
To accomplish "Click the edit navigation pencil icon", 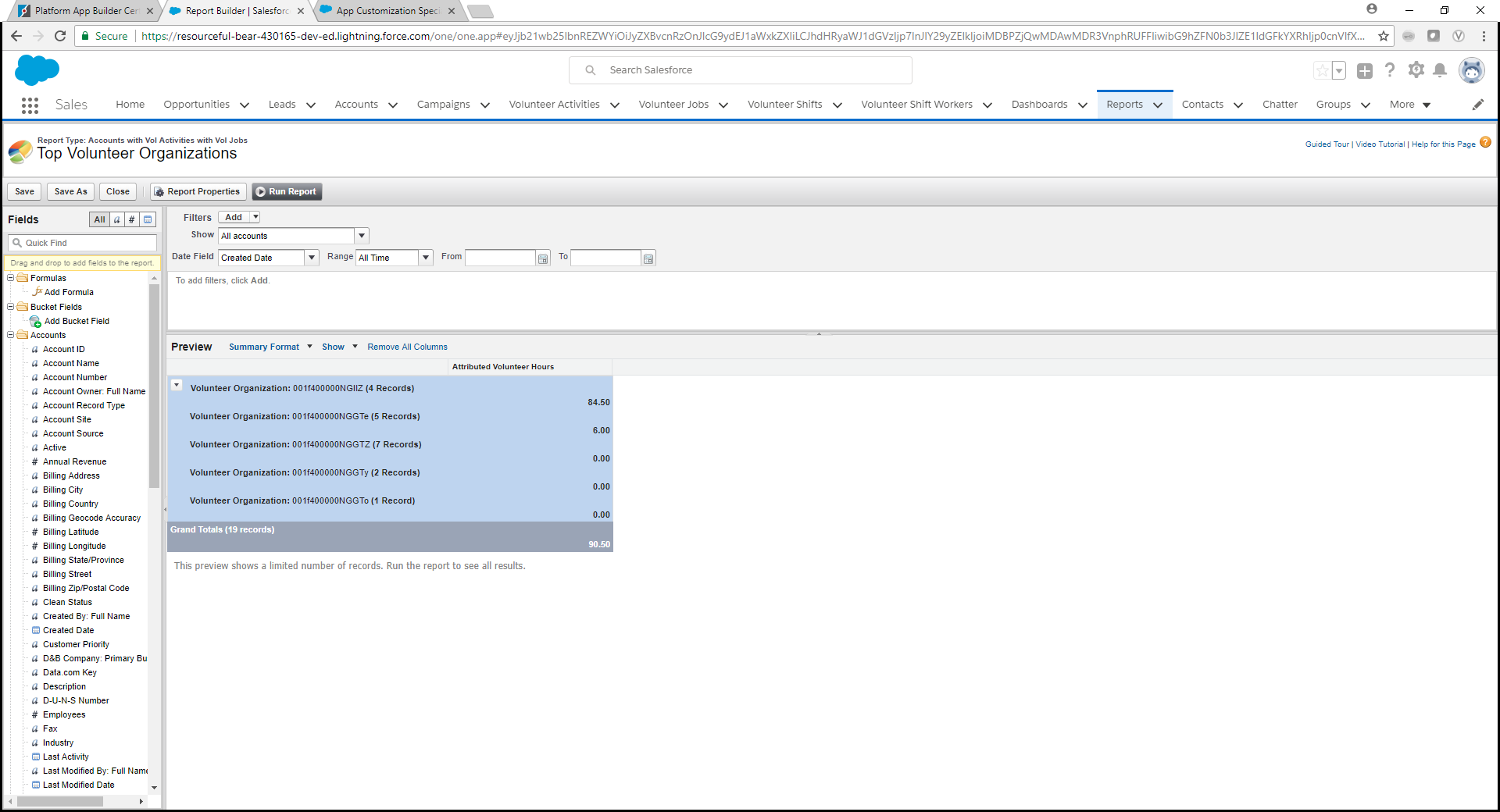I will click(x=1478, y=105).
